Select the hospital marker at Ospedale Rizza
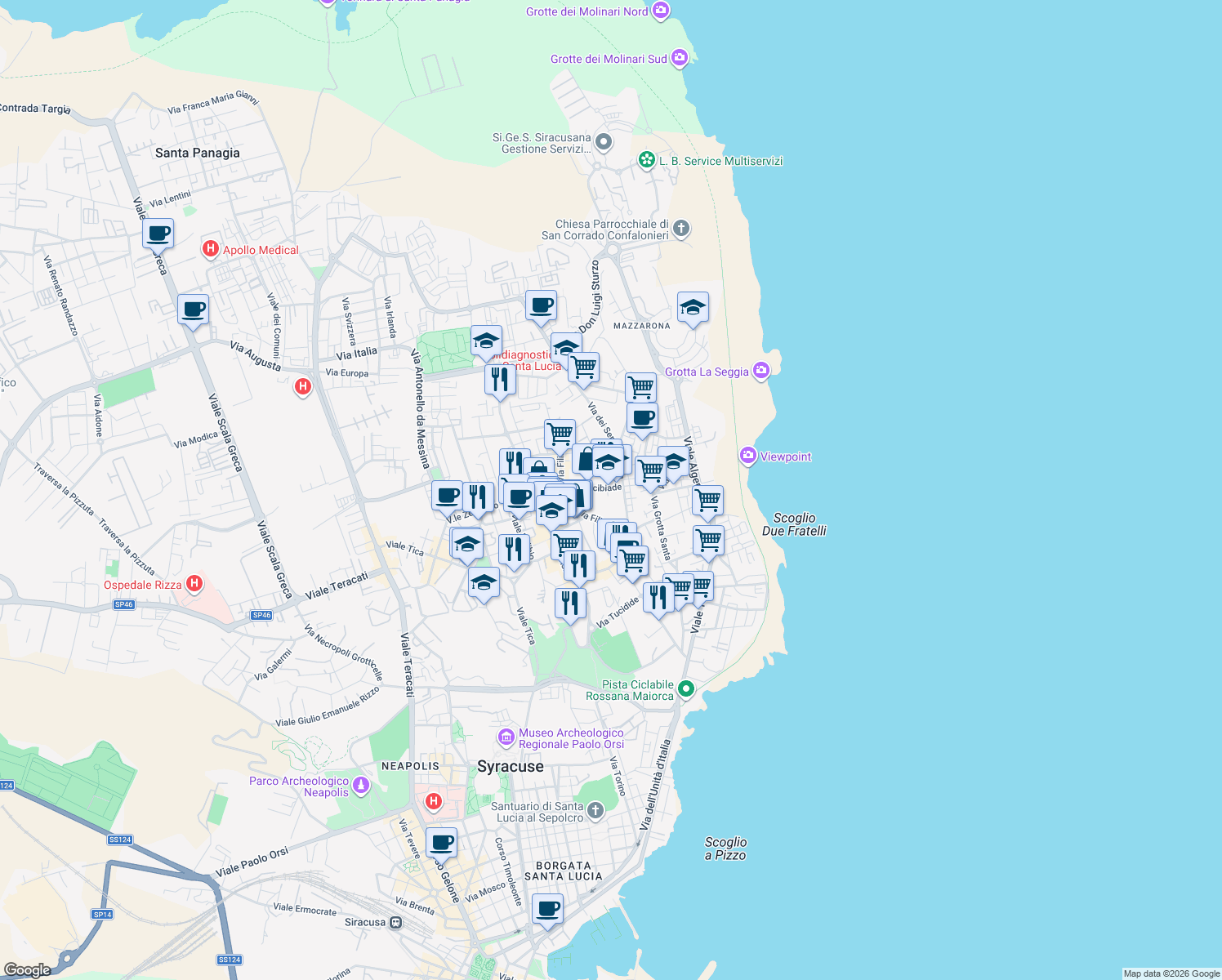The height and width of the screenshot is (980, 1222). (x=194, y=582)
